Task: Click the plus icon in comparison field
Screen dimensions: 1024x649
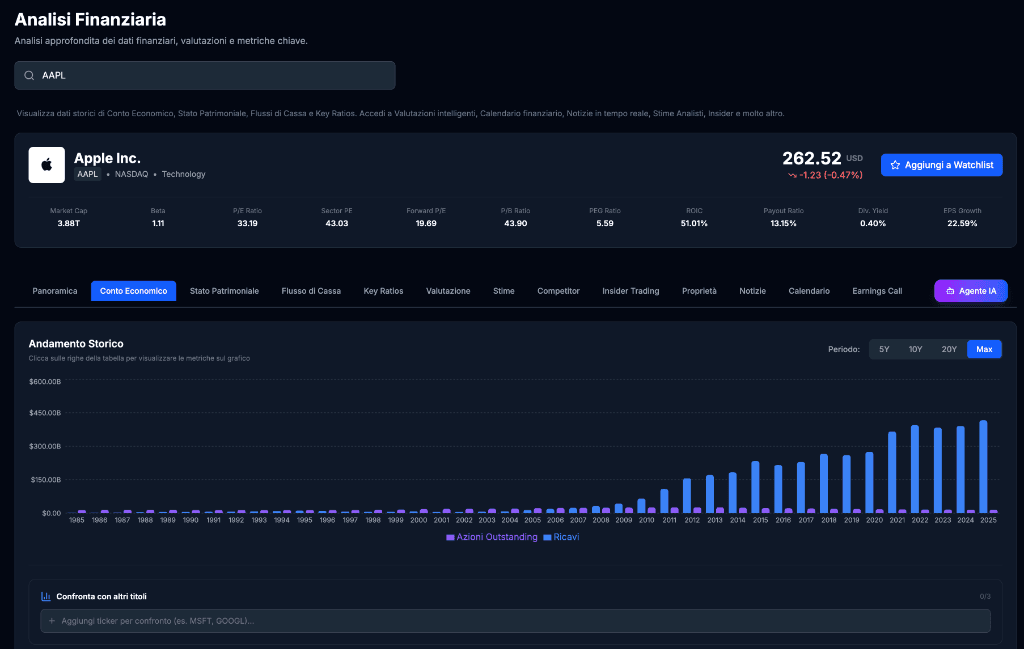Action: pyautogui.click(x=52, y=621)
